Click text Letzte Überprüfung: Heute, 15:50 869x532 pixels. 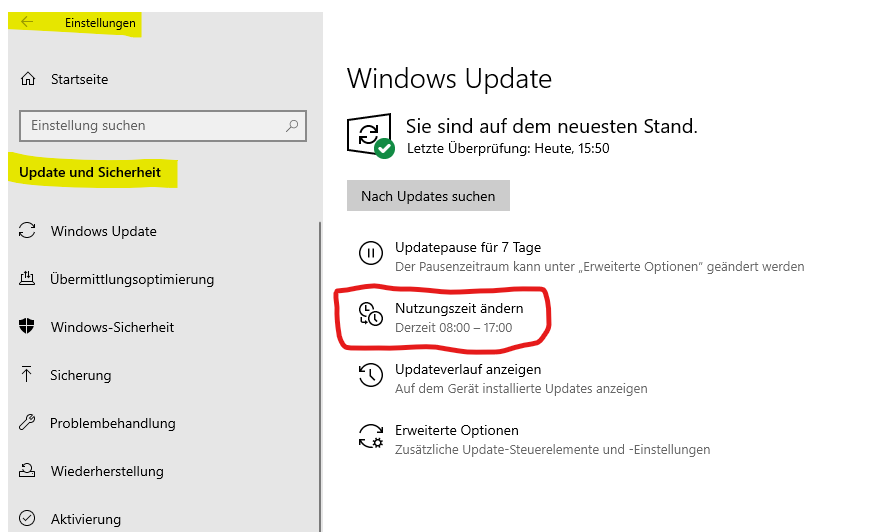coord(508,149)
